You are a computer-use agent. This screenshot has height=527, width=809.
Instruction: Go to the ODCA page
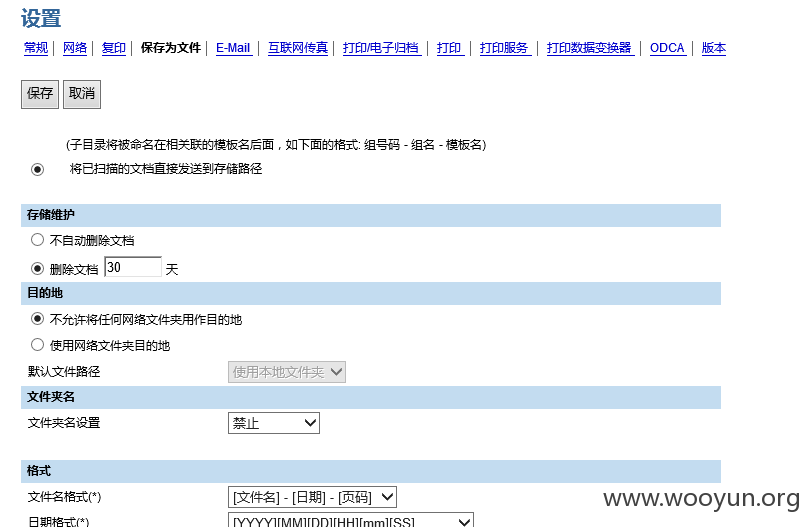point(667,48)
